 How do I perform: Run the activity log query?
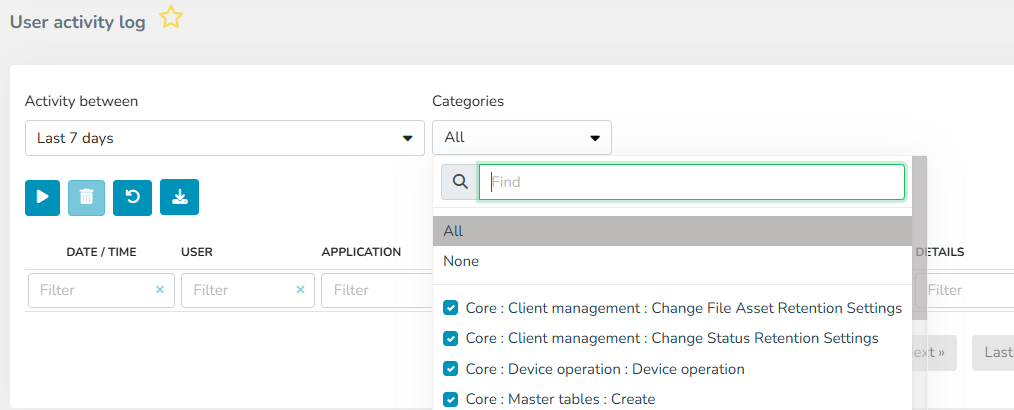[x=43, y=197]
